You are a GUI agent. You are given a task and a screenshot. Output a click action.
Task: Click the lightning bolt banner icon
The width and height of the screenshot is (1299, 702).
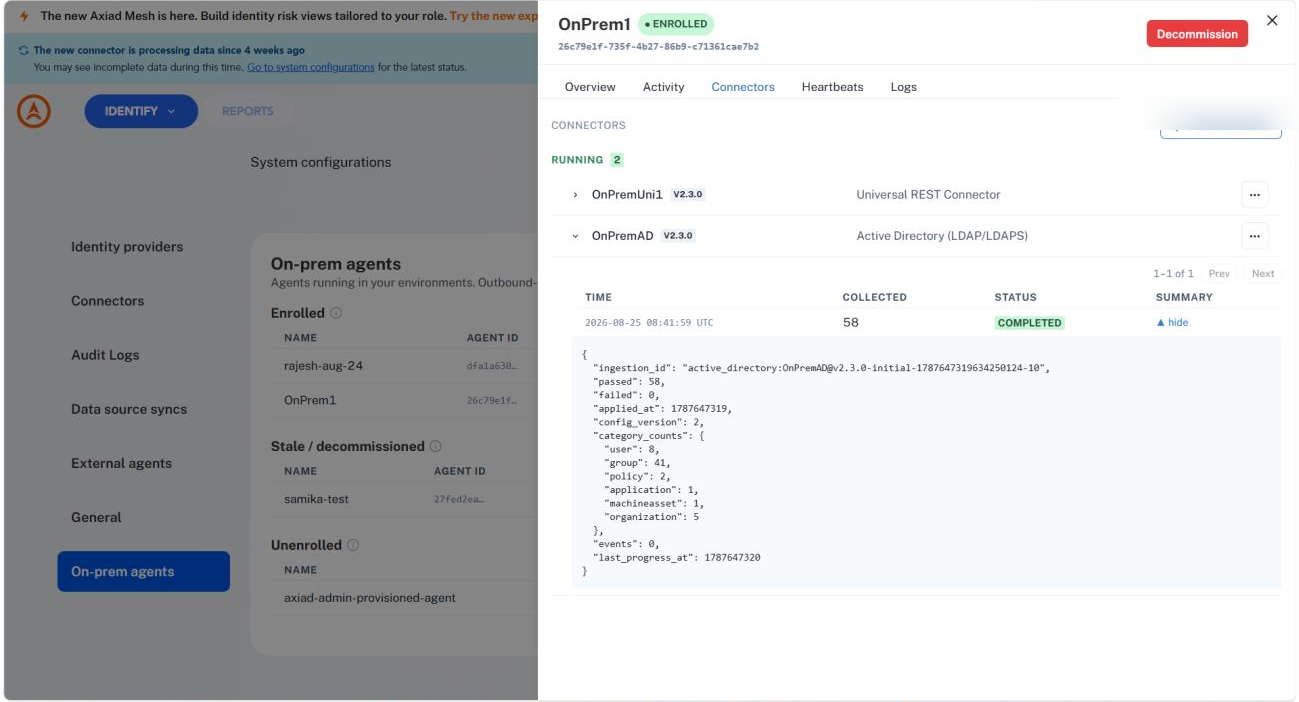click(25, 16)
